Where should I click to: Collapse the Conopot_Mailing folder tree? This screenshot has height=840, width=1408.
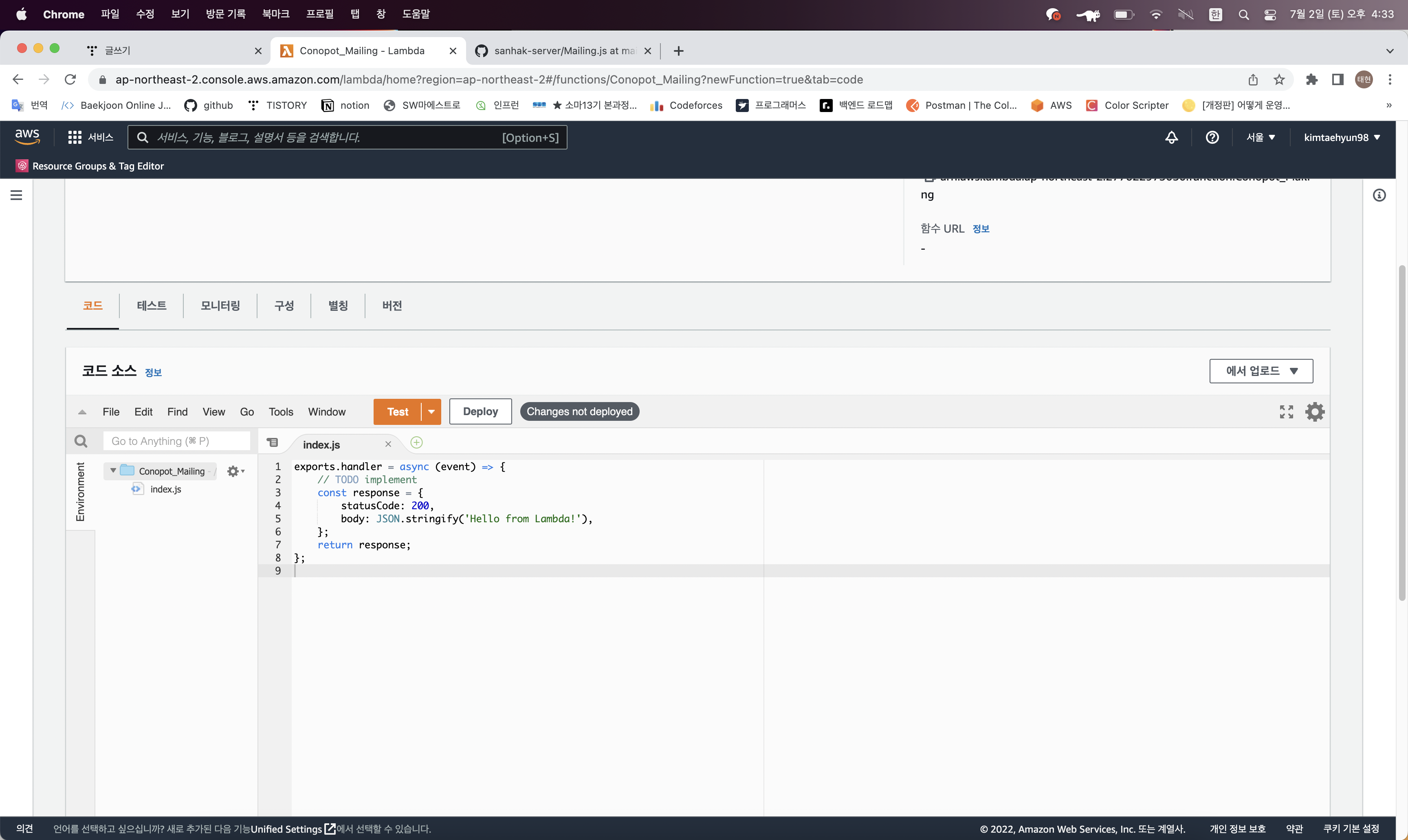pyautogui.click(x=113, y=471)
